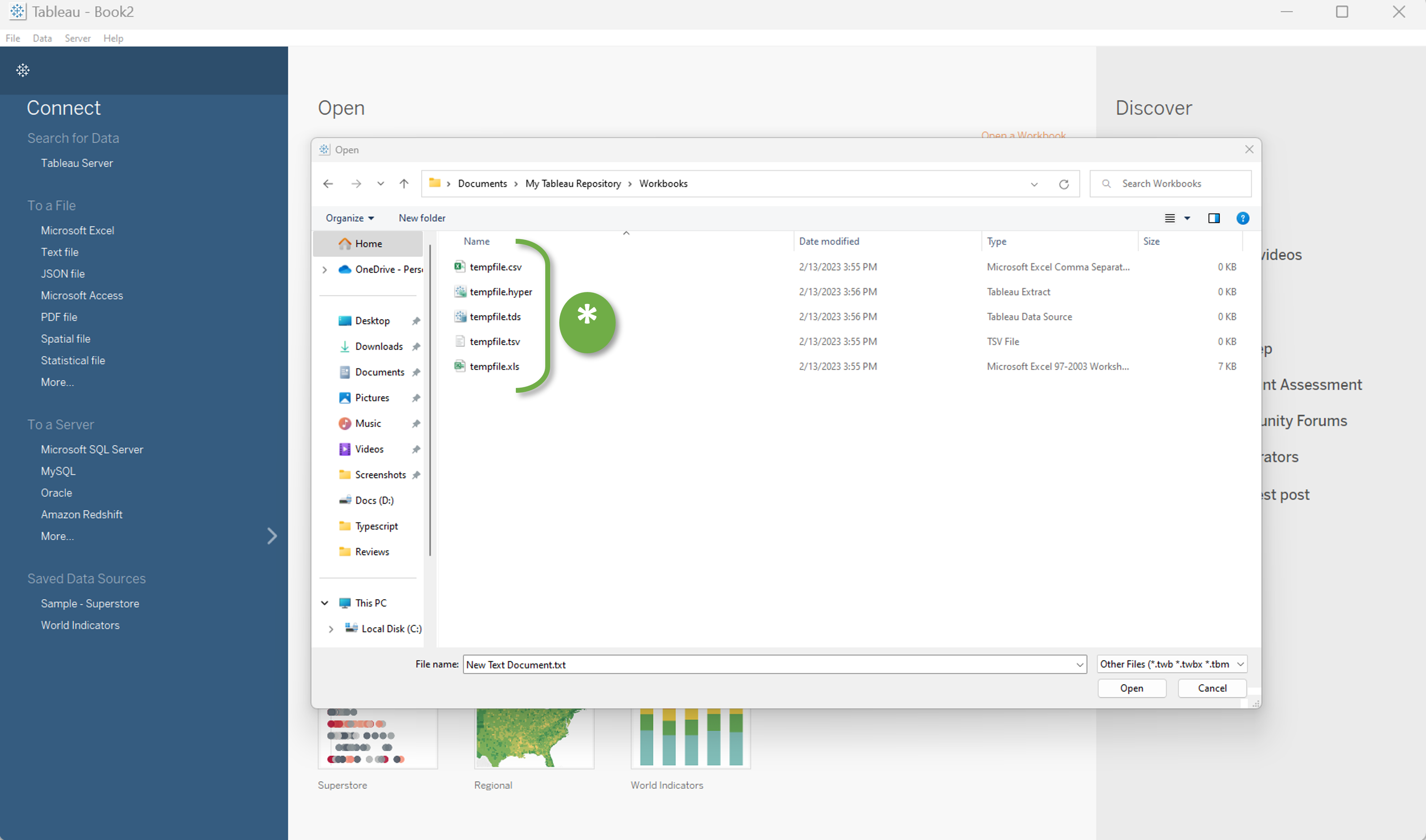
Task: Open Desktop in the quick access list
Action: pos(372,320)
